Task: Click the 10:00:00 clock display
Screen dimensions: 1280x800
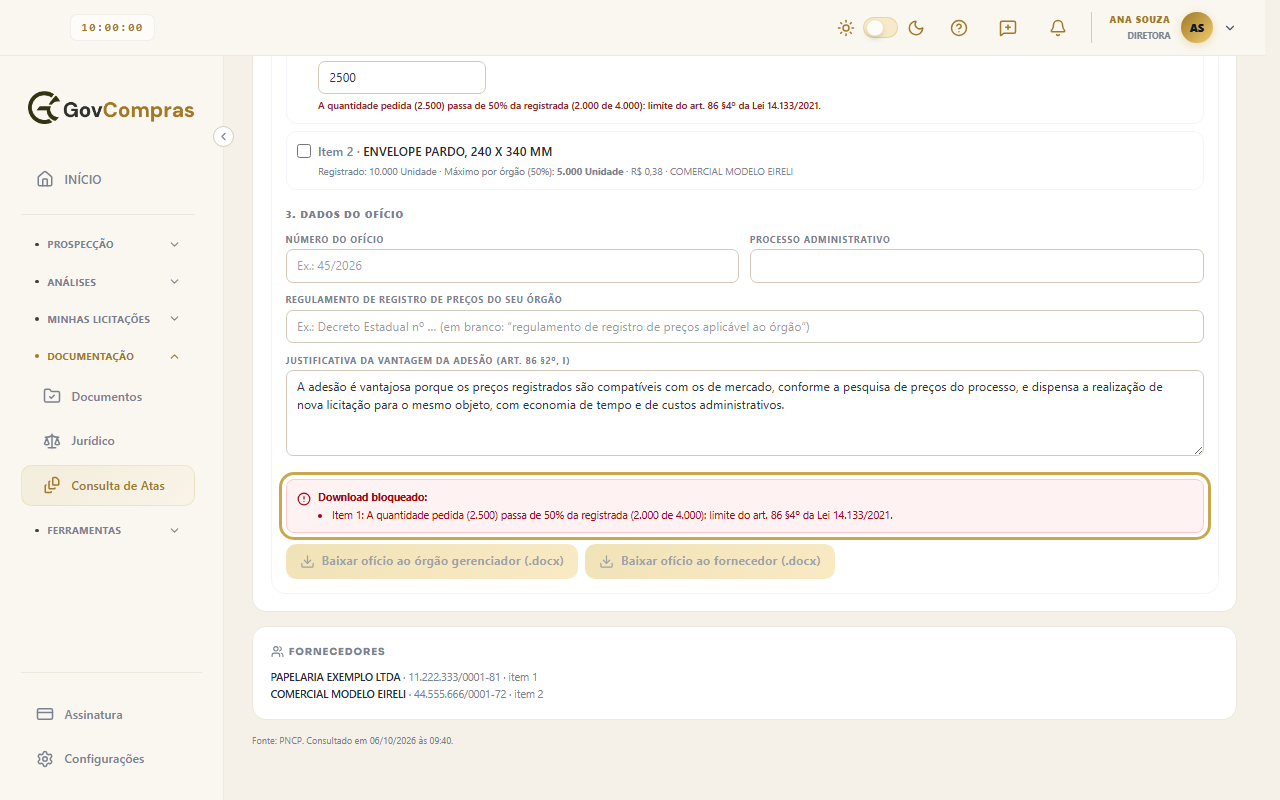Action: click(112, 28)
